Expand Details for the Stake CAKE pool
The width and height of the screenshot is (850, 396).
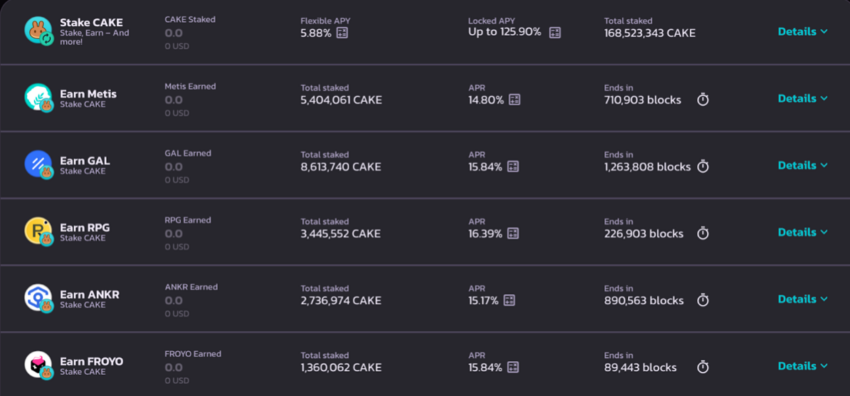click(803, 31)
